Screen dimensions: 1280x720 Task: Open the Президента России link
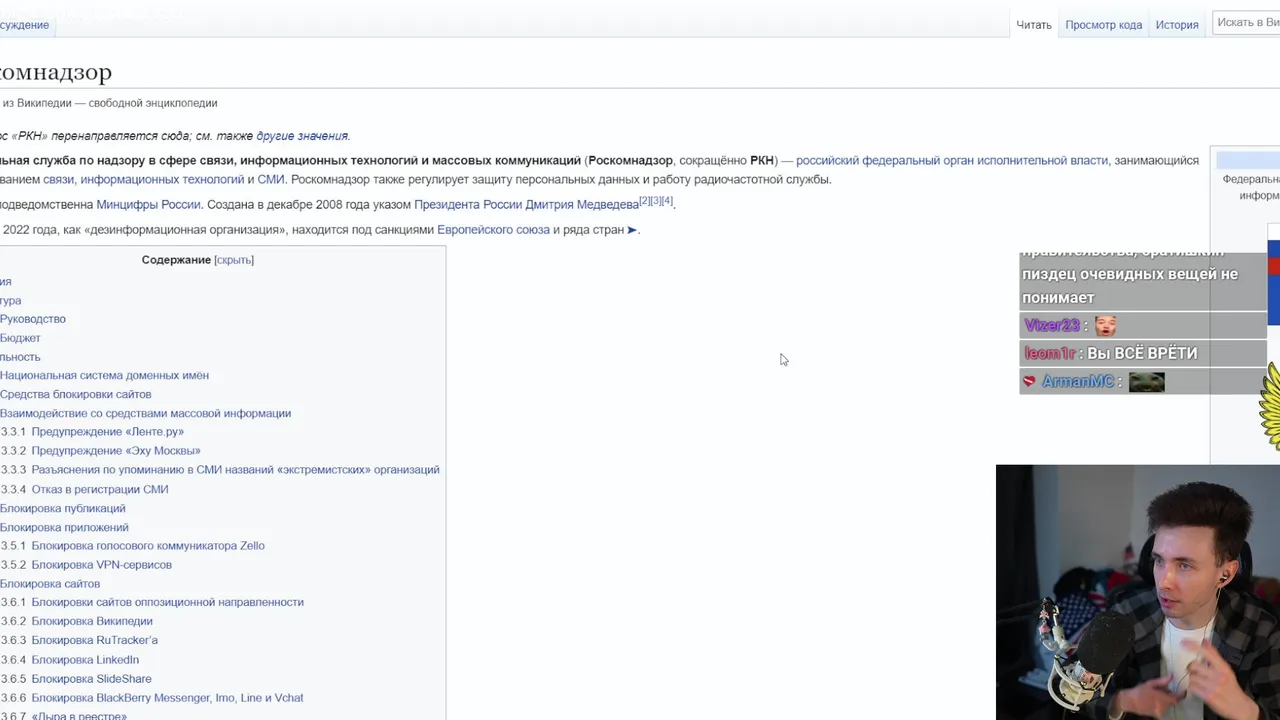[468, 205]
